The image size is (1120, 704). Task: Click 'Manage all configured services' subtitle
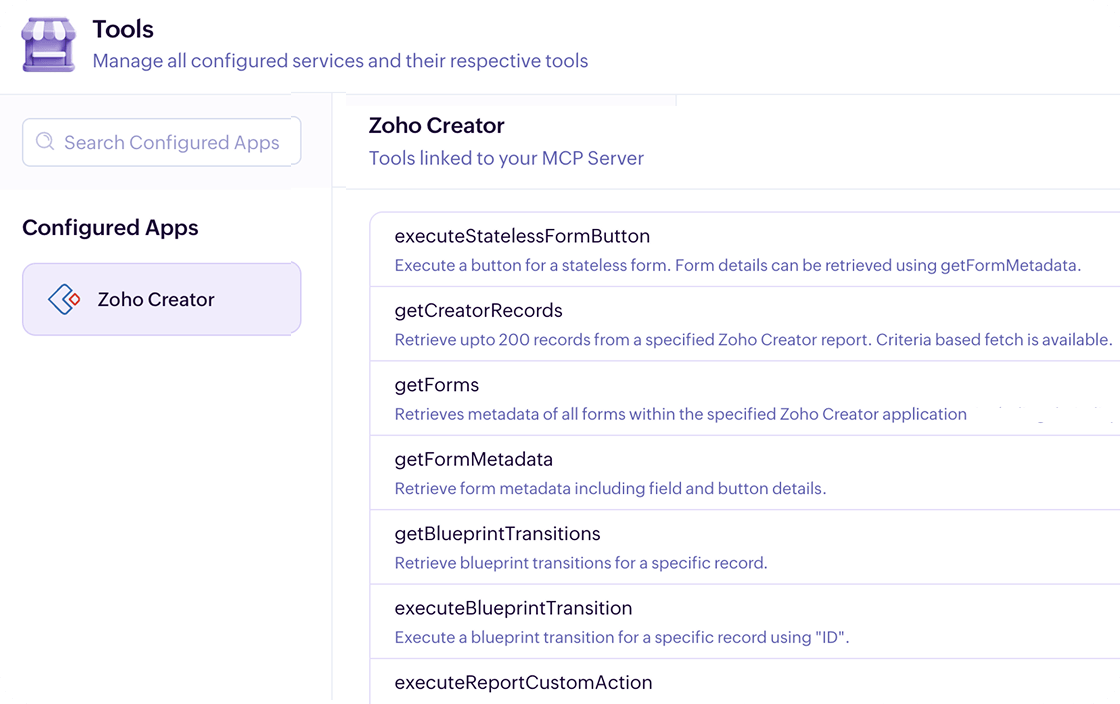click(340, 61)
